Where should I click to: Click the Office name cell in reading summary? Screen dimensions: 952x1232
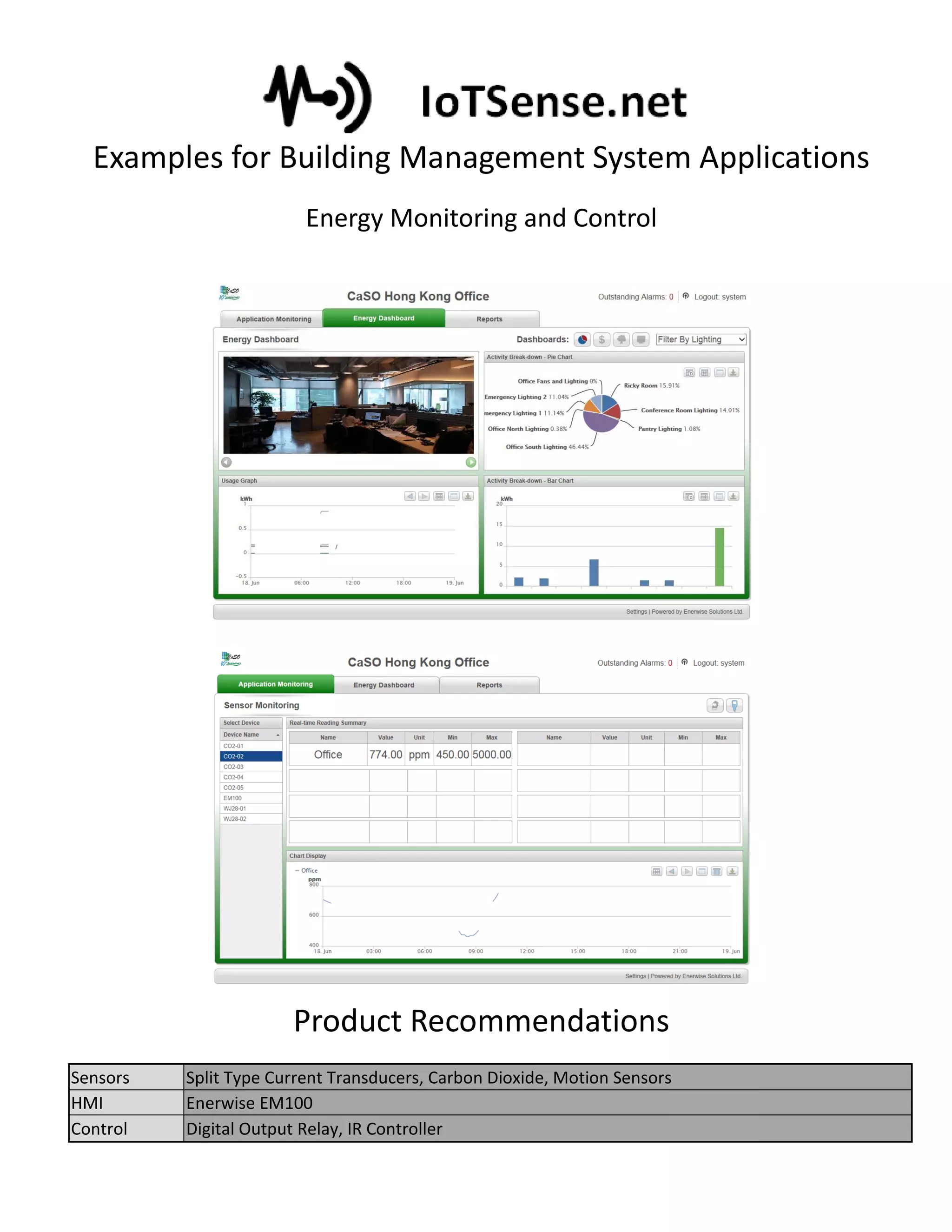(328, 755)
